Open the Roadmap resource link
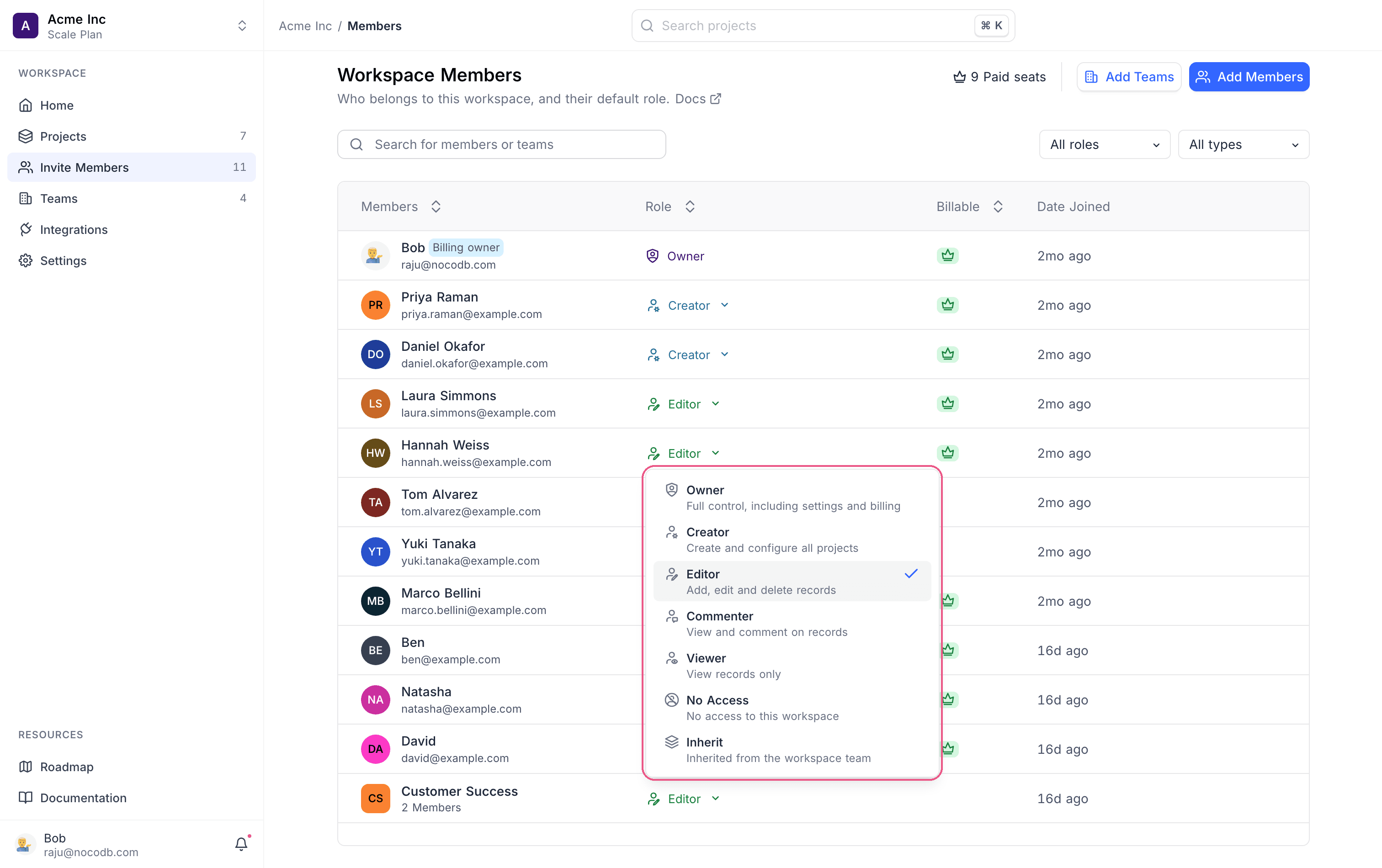Screen dimensions: 1382x868 pyautogui.click(x=132, y=767)
